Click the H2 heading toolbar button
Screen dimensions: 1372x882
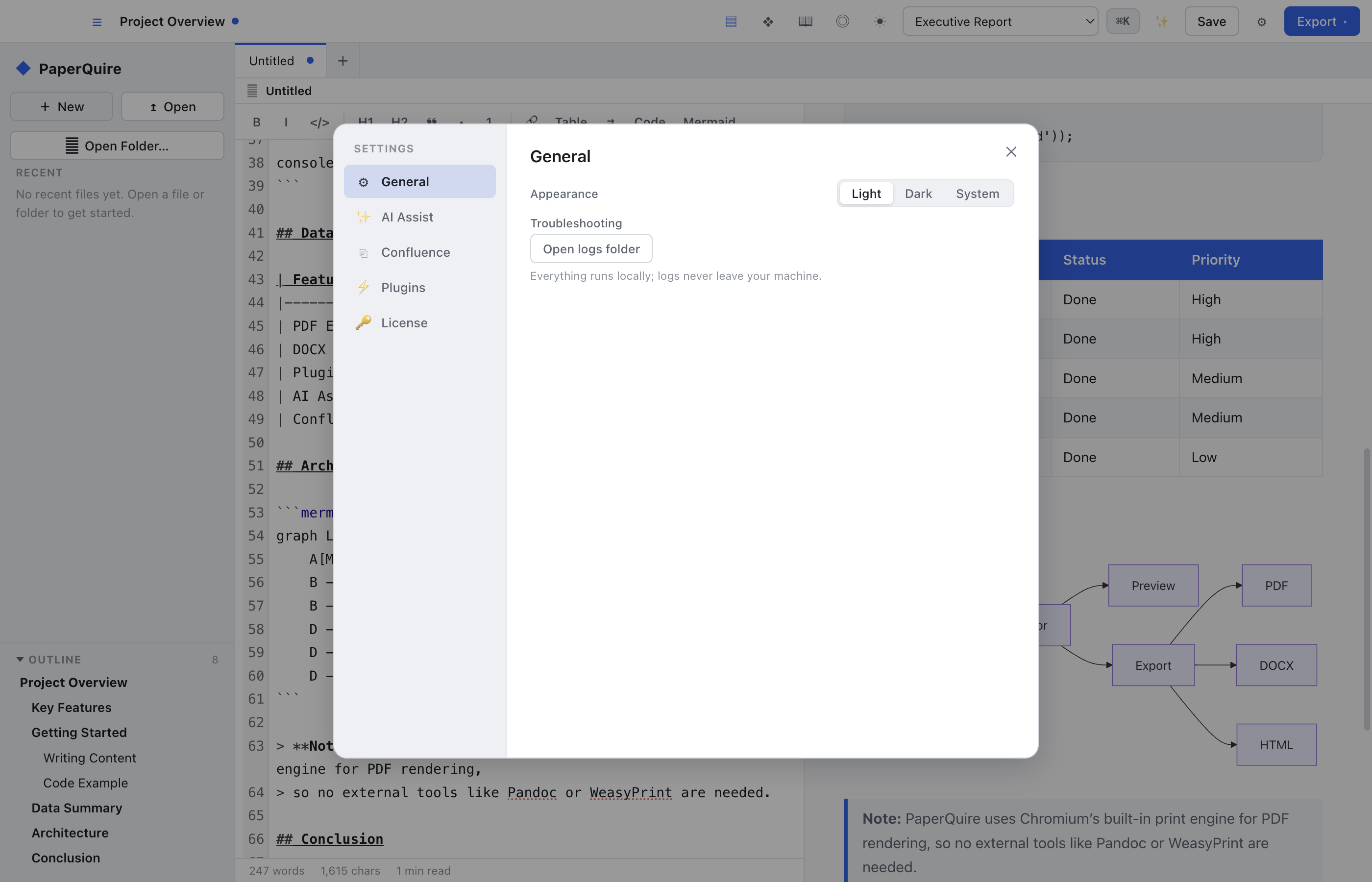point(399,122)
